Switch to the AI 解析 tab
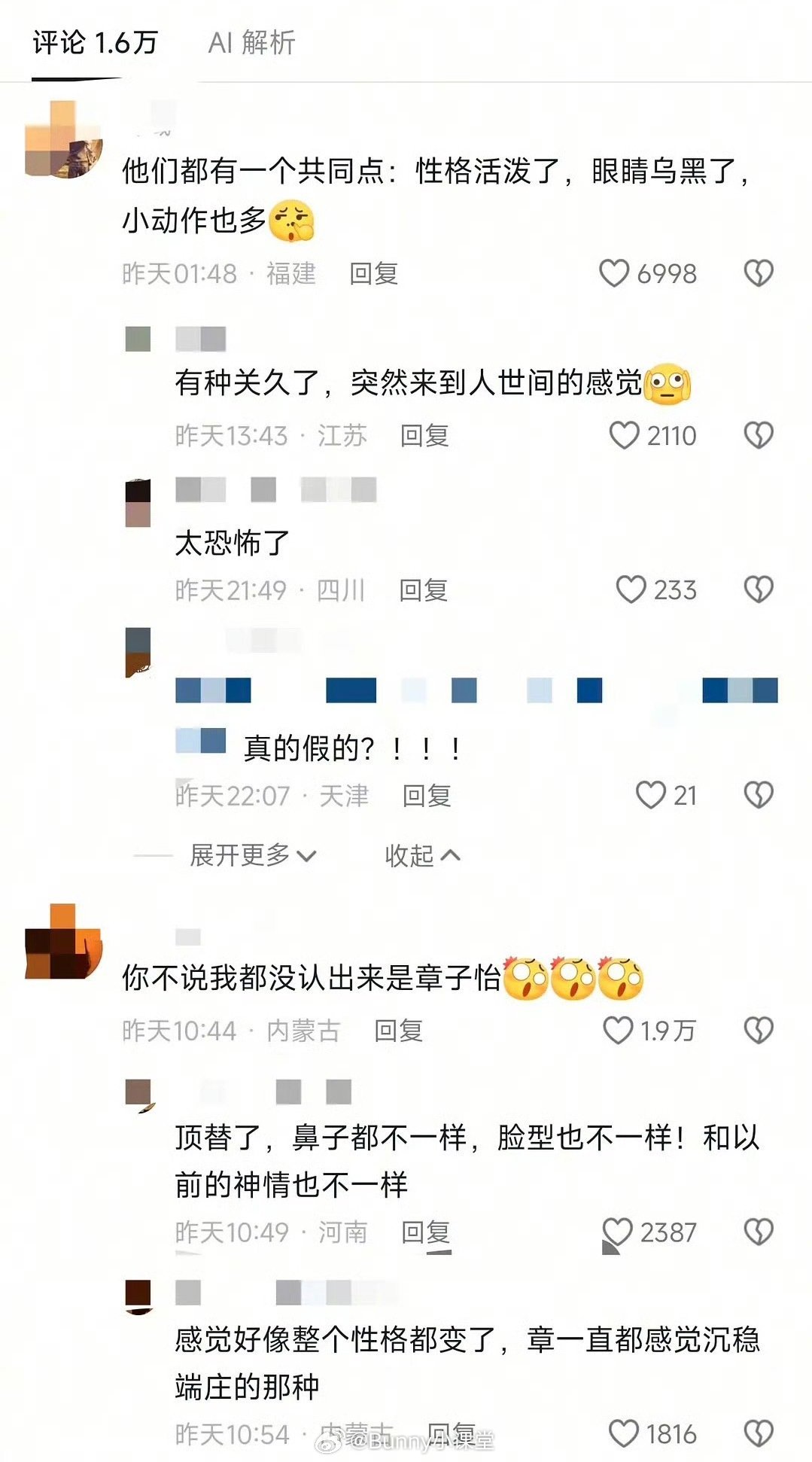The width and height of the screenshot is (812, 1462). [251, 43]
